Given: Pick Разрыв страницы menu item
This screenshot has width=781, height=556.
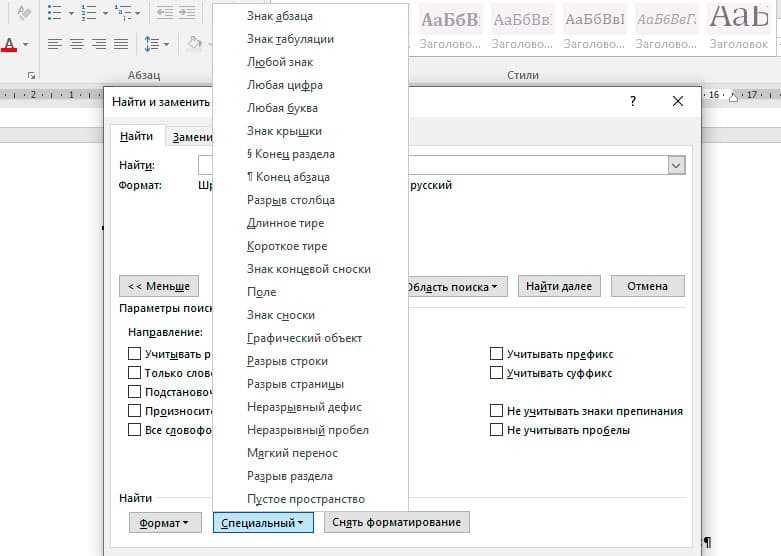Looking at the screenshot, I should pyautogui.click(x=310, y=384).
